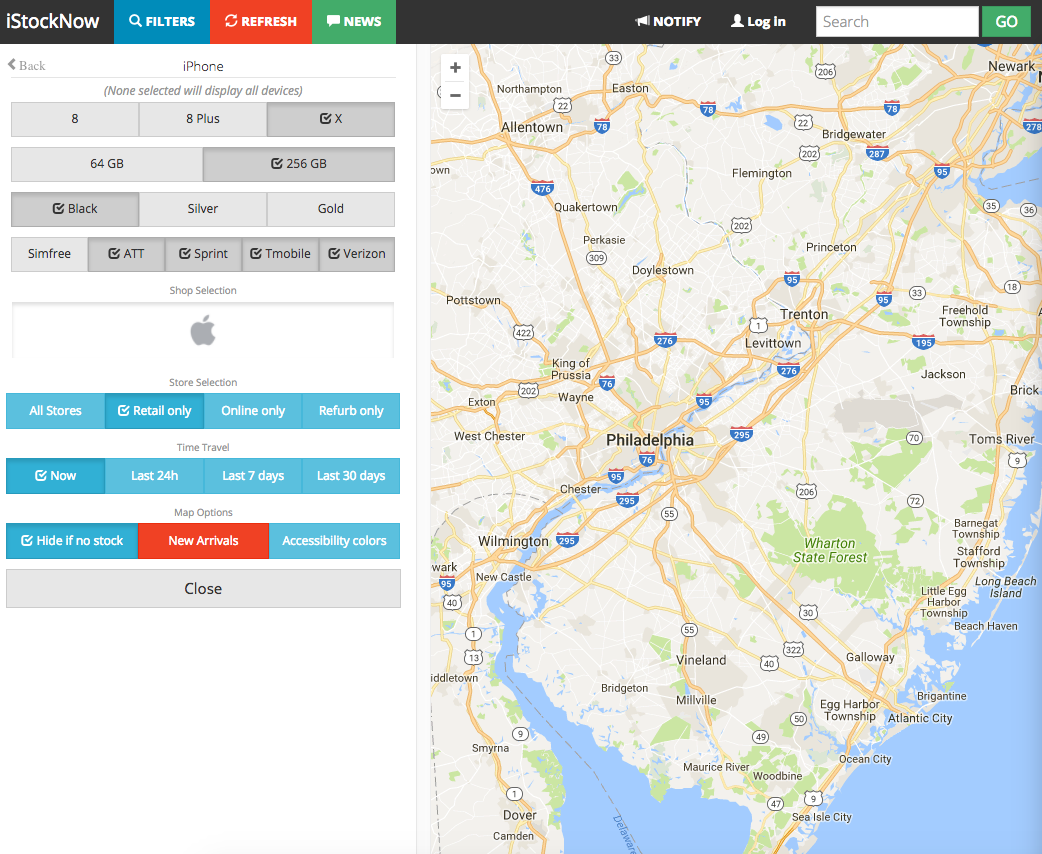Open the Filters panel

coord(162,21)
